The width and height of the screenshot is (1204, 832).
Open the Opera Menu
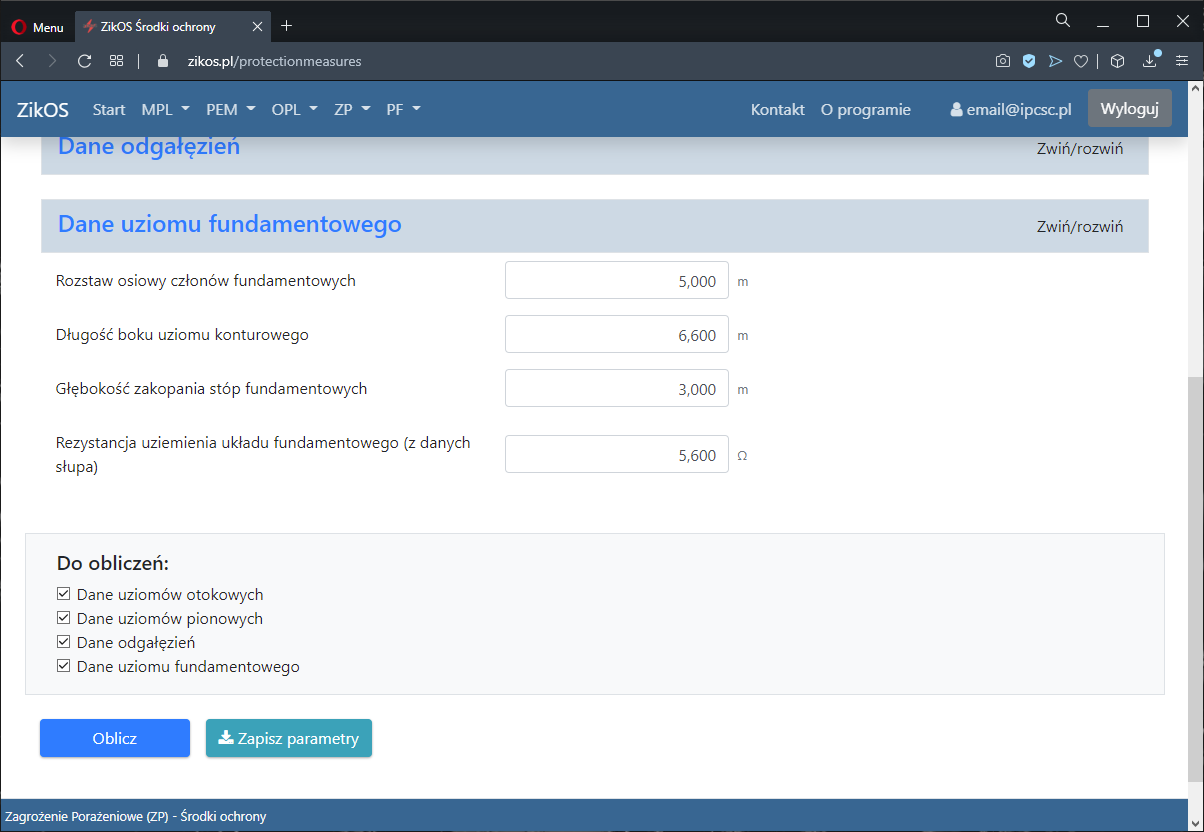(38, 27)
